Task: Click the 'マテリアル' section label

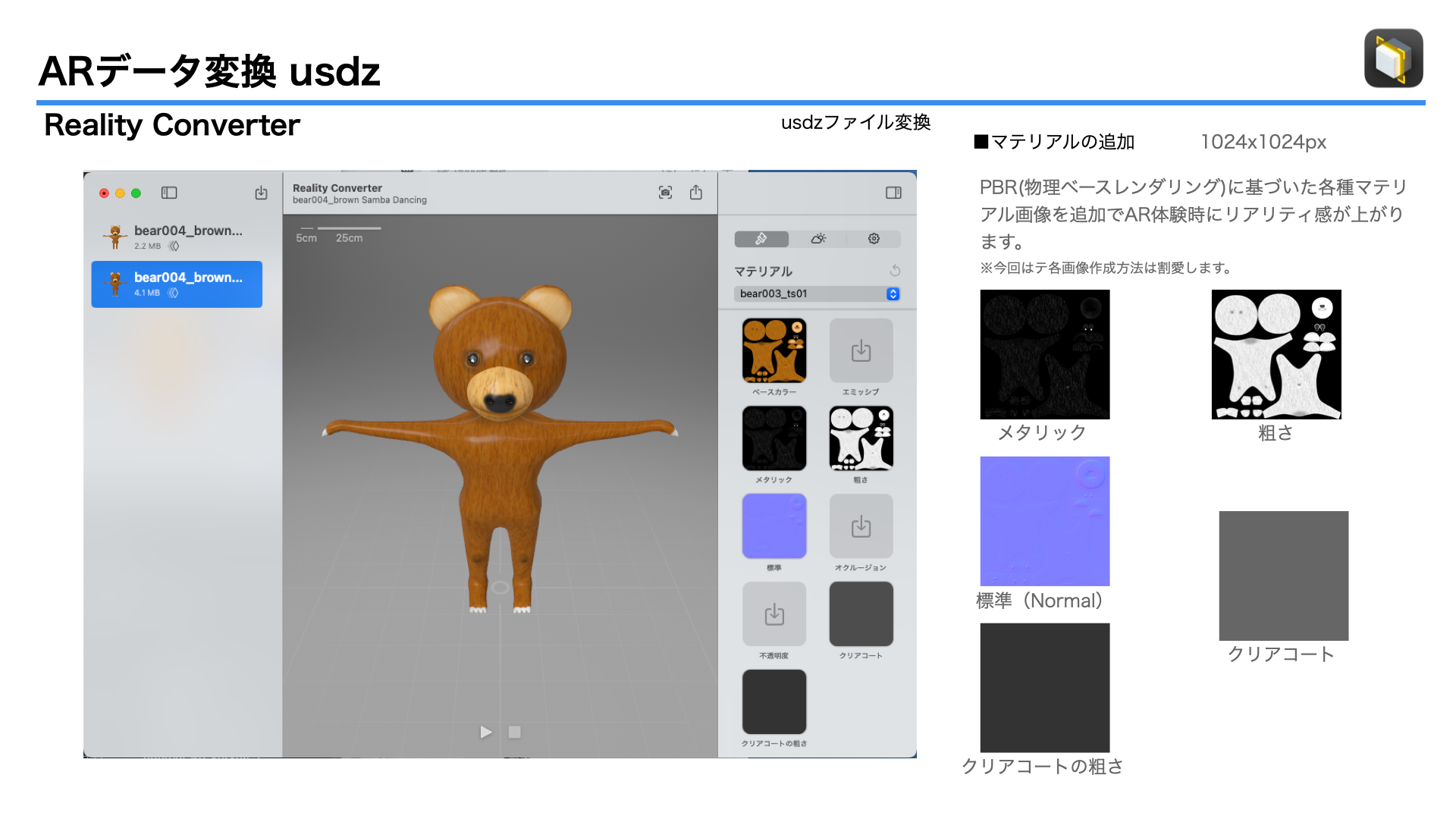Action: 763,271
